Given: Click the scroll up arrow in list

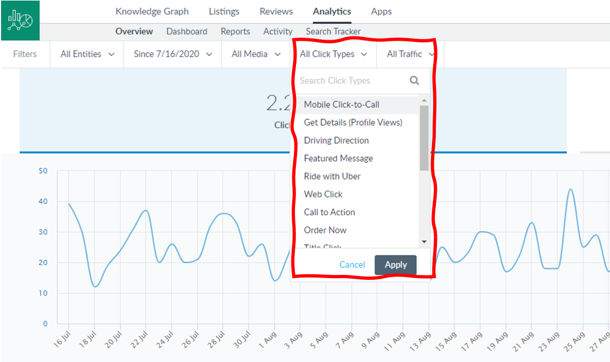Looking at the screenshot, I should coord(424,100).
